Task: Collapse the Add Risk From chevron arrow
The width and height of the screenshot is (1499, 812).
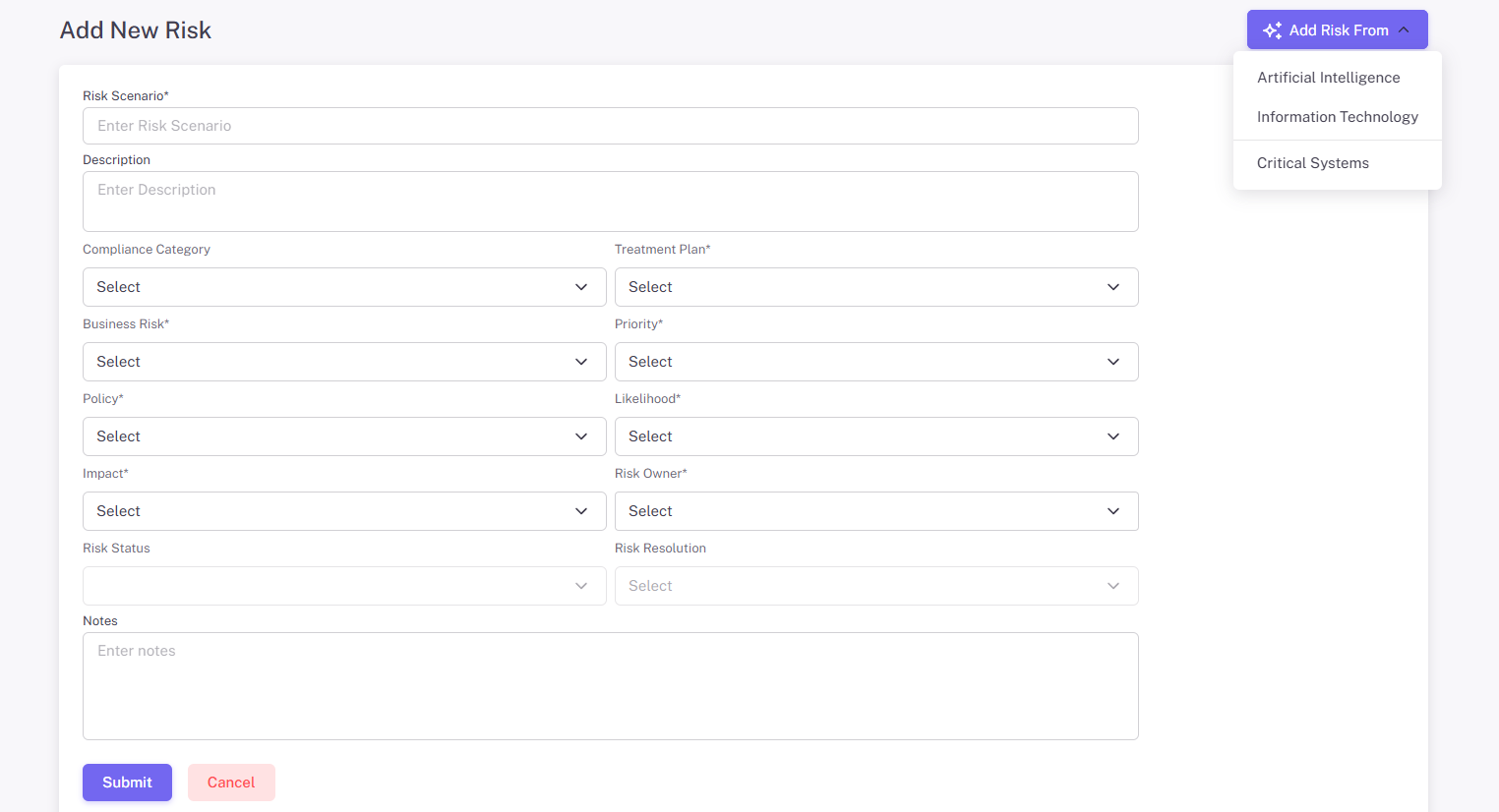Action: [1404, 30]
